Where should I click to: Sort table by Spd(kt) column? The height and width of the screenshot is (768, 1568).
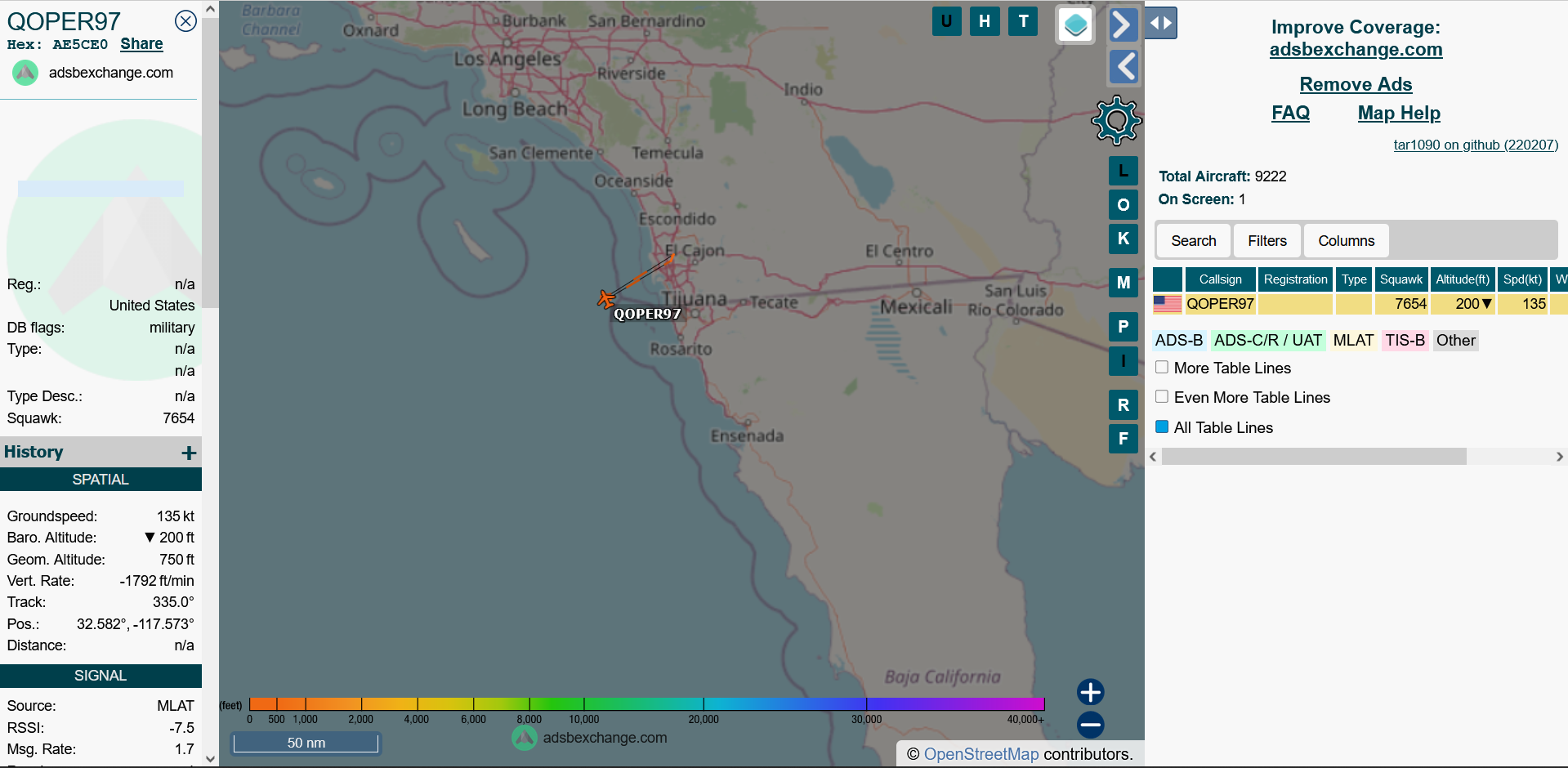[1522, 279]
